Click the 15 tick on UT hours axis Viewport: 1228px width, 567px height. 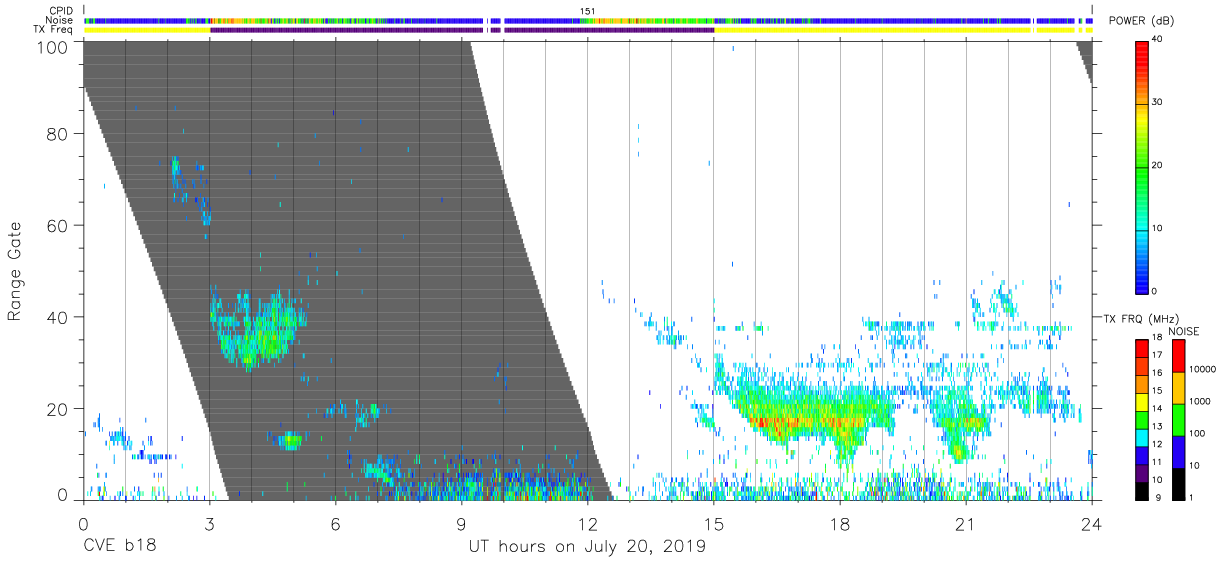[713, 524]
